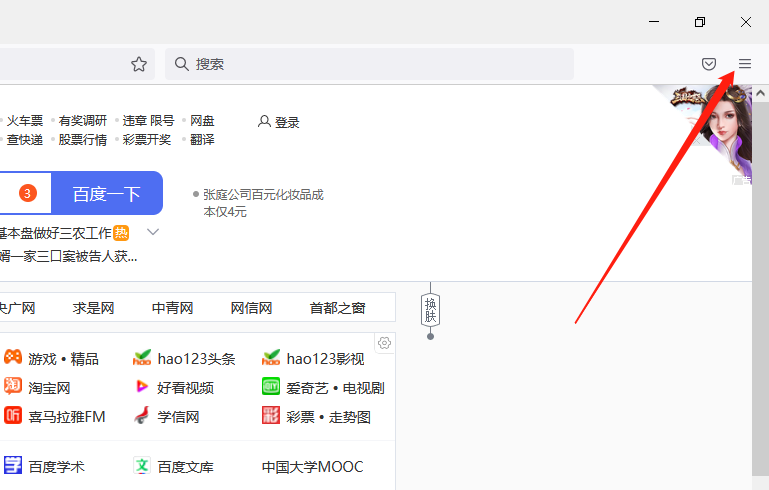Open the 网盘 link
This screenshot has width=769, height=490.
202,121
